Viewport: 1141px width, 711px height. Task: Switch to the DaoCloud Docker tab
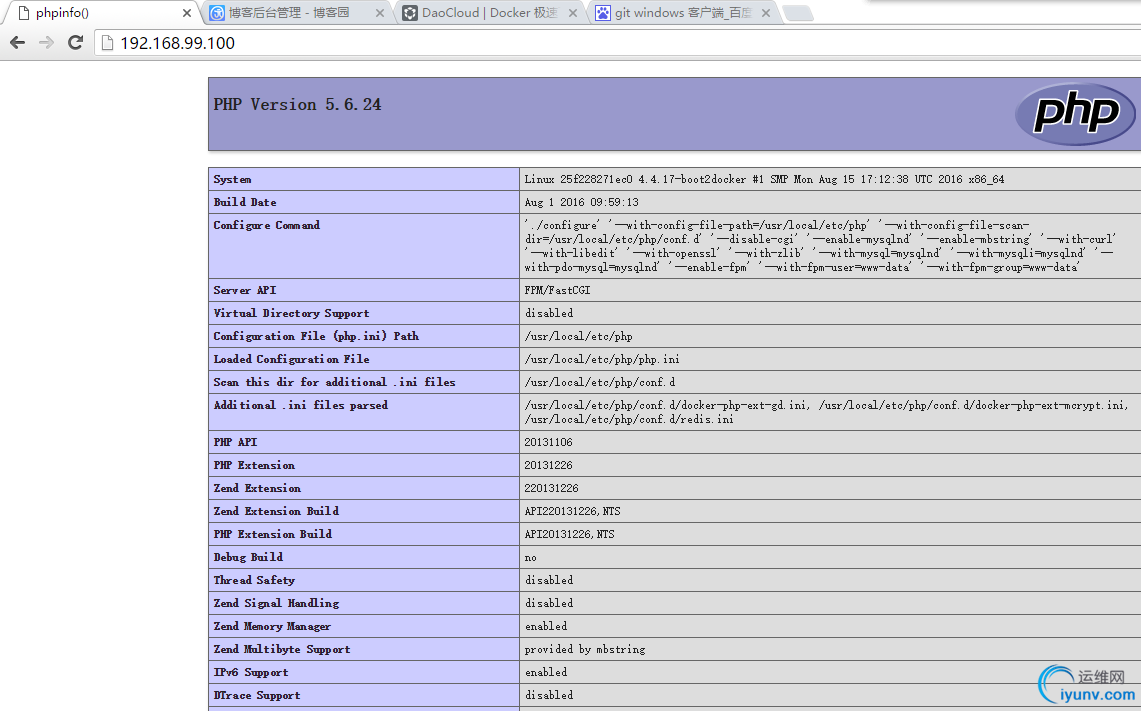click(x=490, y=12)
